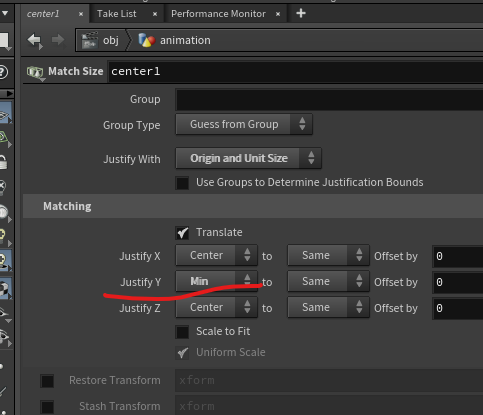The width and height of the screenshot is (483, 415).
Task: Open Justify Z target Same dropdown
Action: [x=329, y=308]
